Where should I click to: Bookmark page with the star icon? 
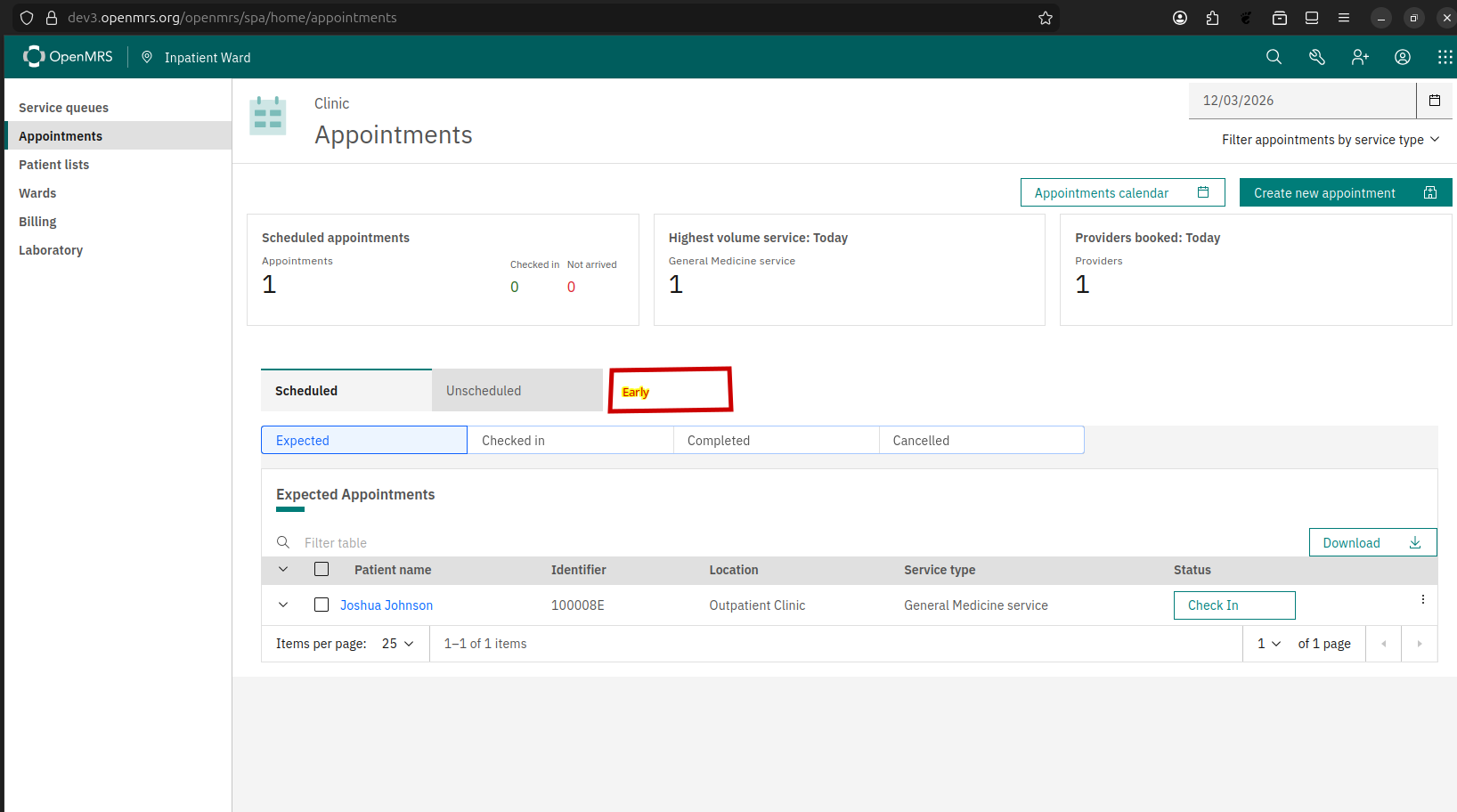[1045, 18]
